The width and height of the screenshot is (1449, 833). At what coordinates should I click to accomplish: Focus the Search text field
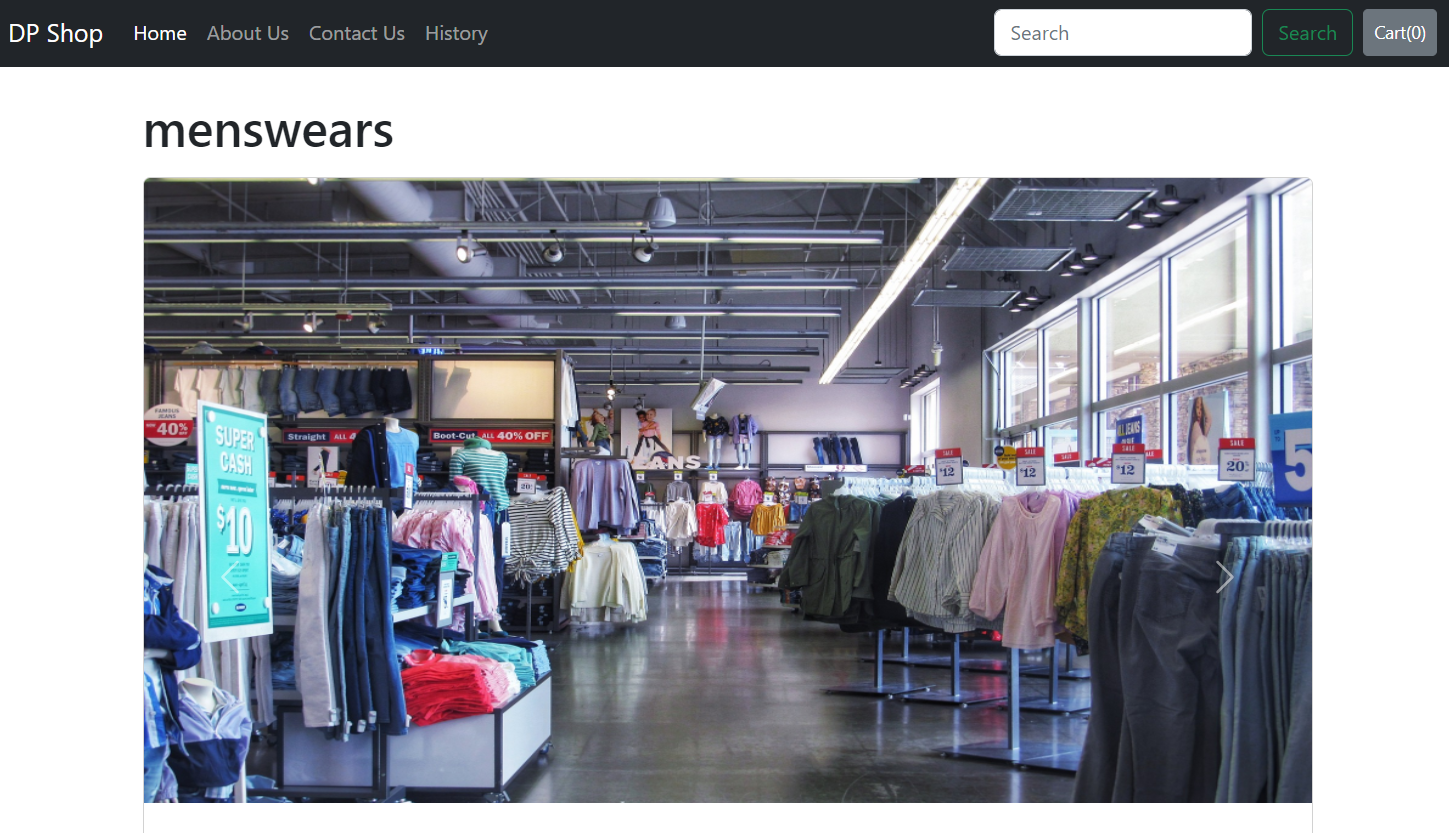click(1123, 33)
